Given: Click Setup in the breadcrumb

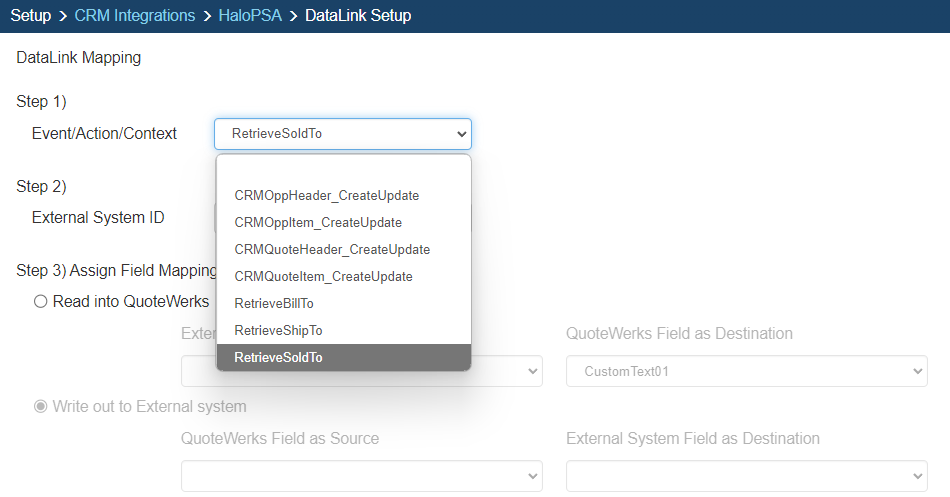Looking at the screenshot, I should pos(31,15).
